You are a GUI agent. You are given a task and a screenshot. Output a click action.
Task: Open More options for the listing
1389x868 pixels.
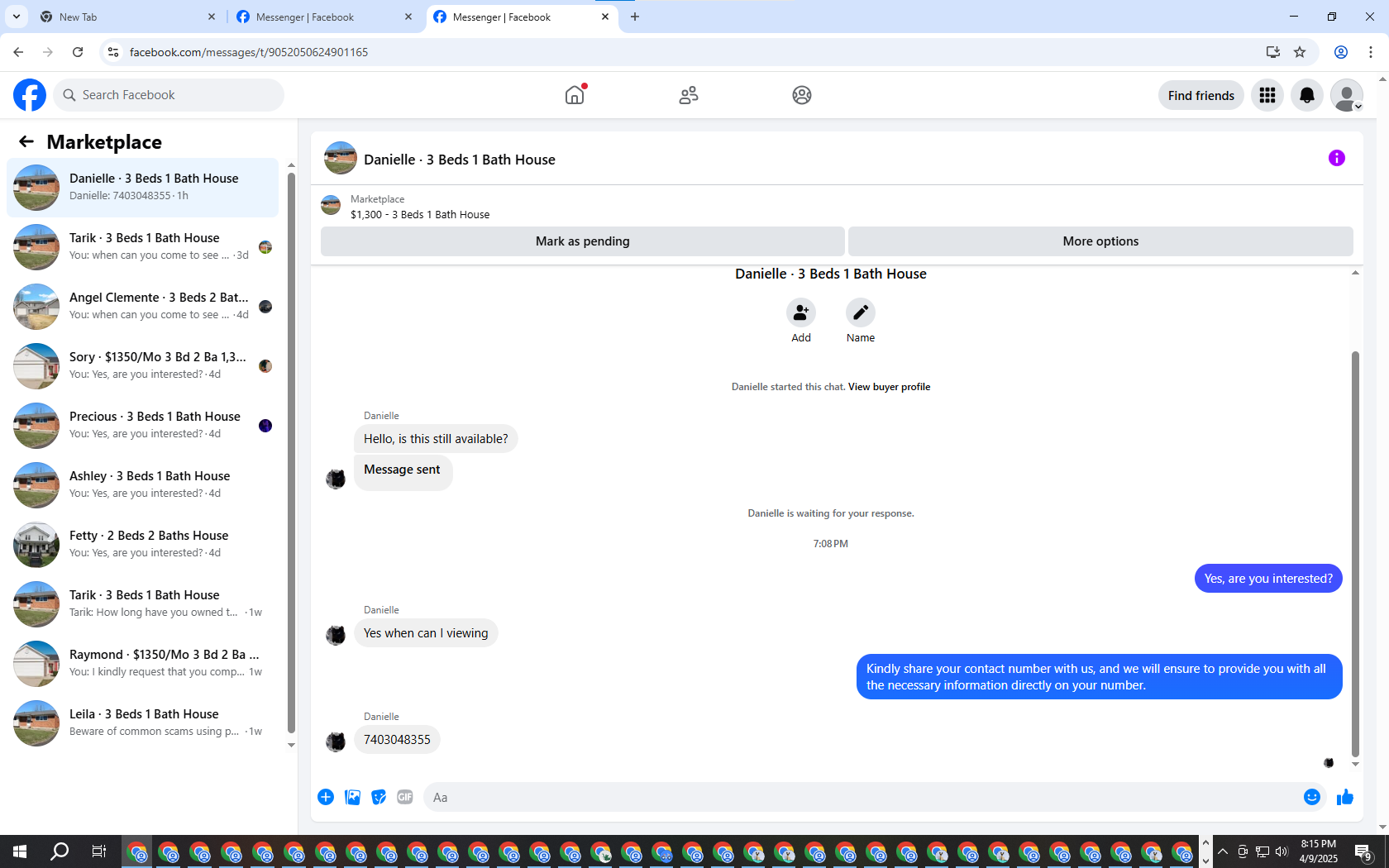pyautogui.click(x=1100, y=241)
